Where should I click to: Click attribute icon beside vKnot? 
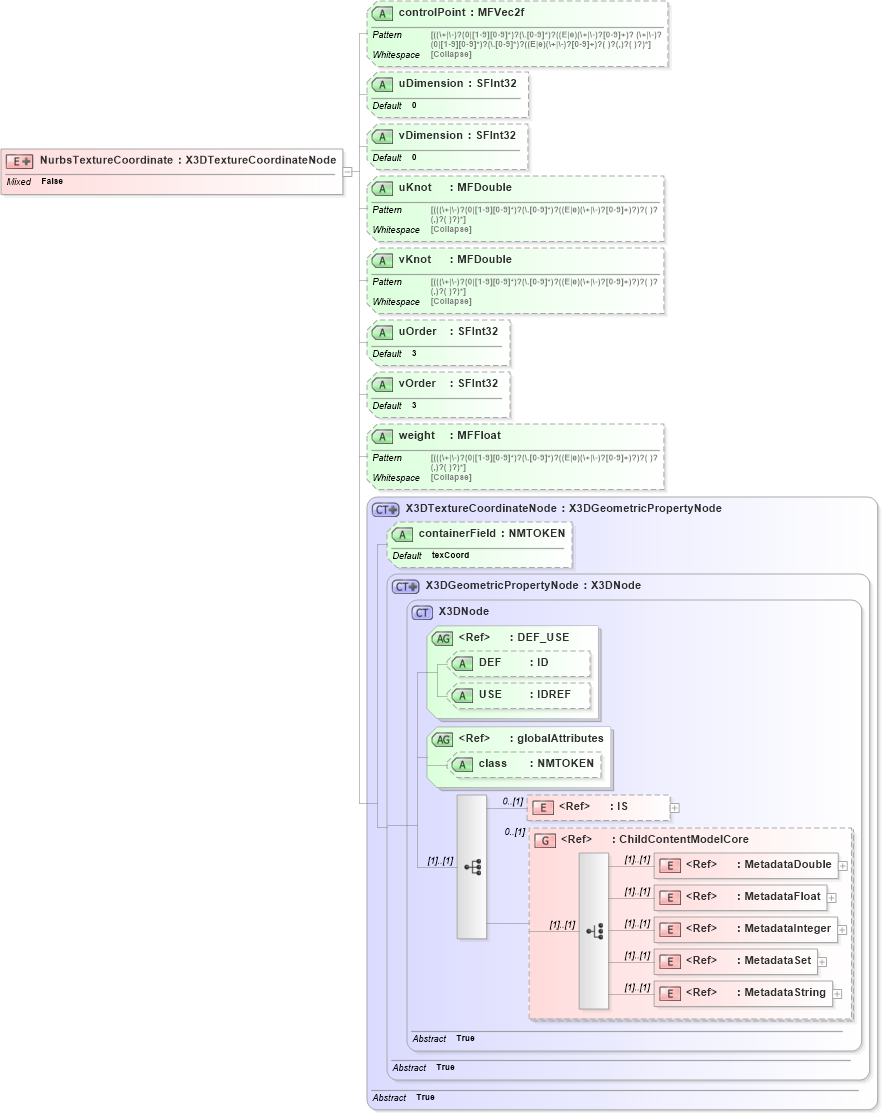pos(382,261)
